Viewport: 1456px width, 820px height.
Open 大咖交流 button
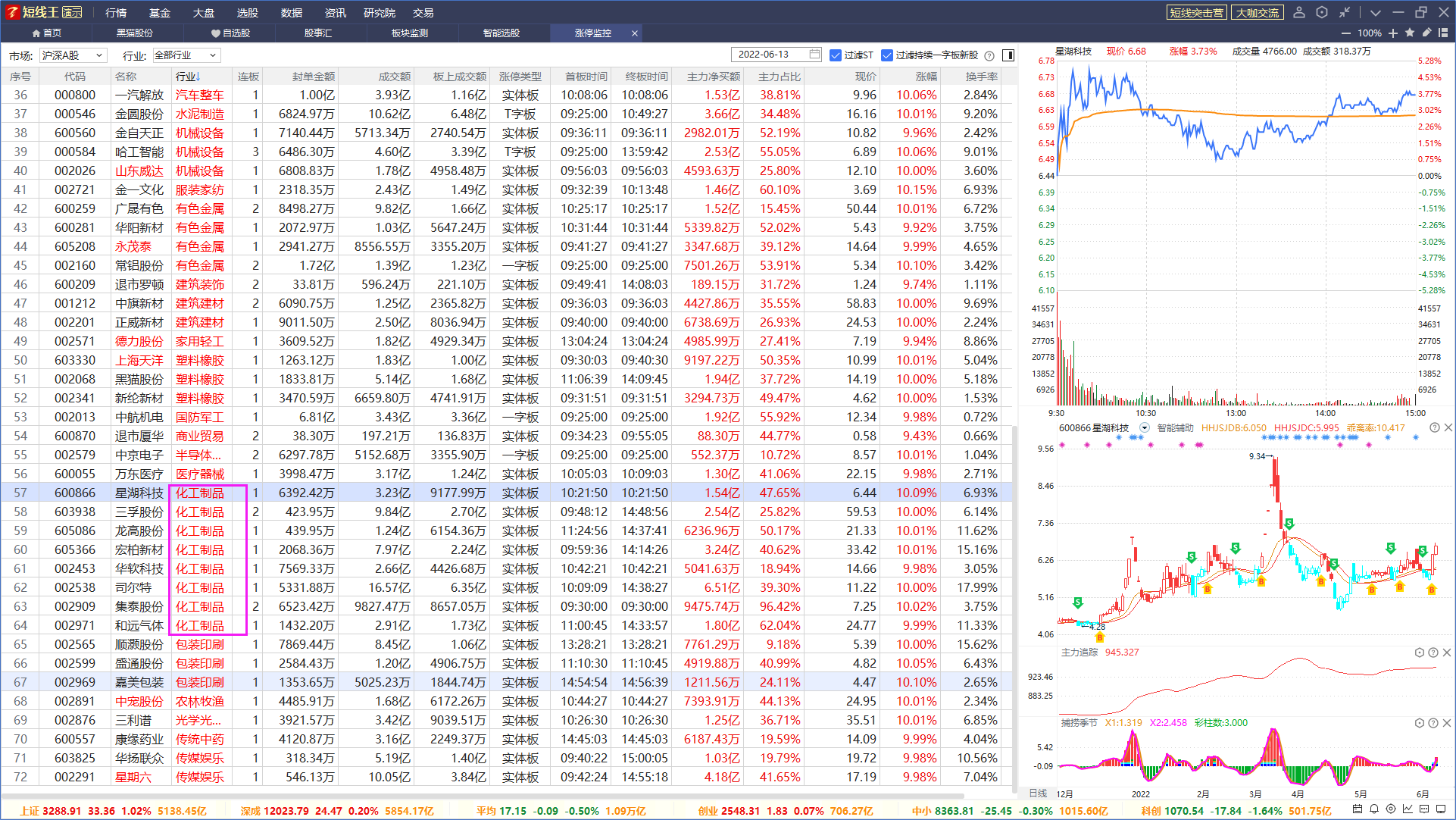(1258, 13)
